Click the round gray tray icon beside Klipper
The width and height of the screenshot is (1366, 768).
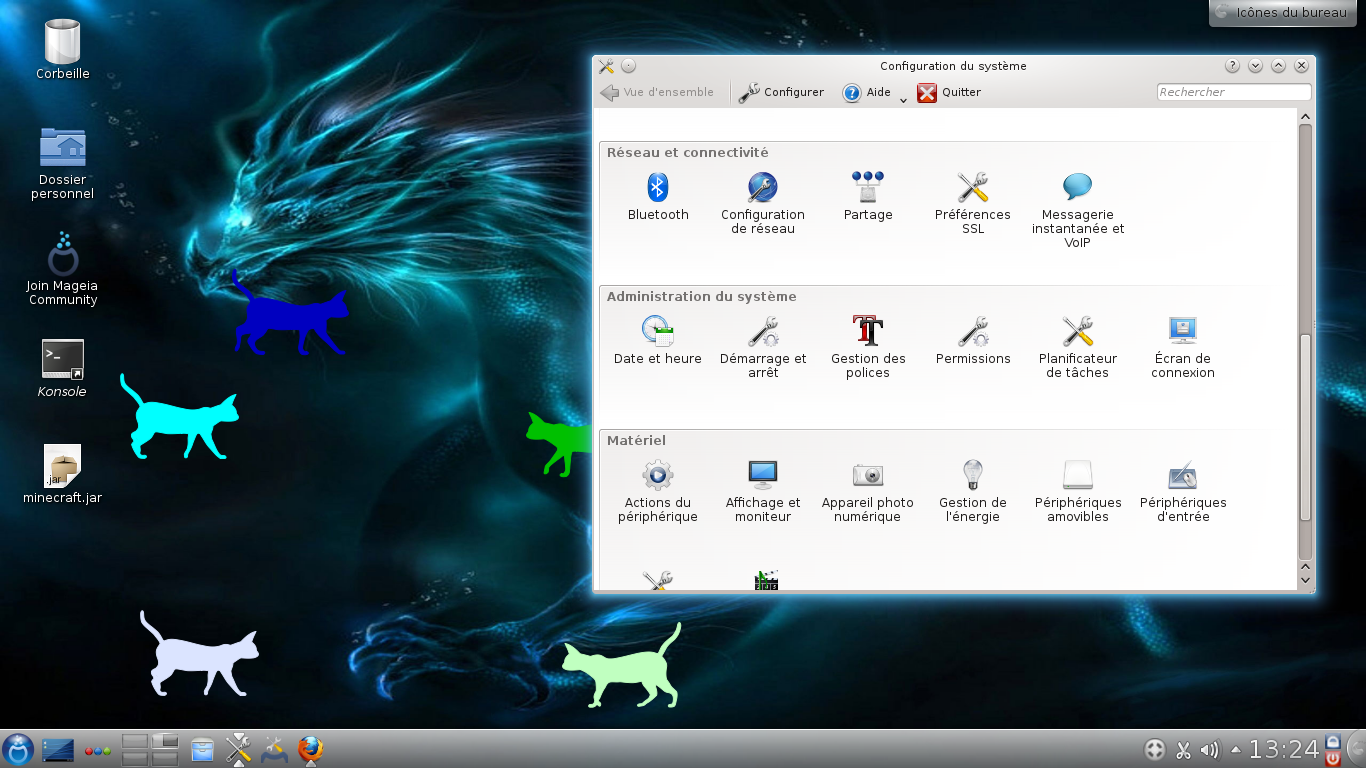point(1154,749)
